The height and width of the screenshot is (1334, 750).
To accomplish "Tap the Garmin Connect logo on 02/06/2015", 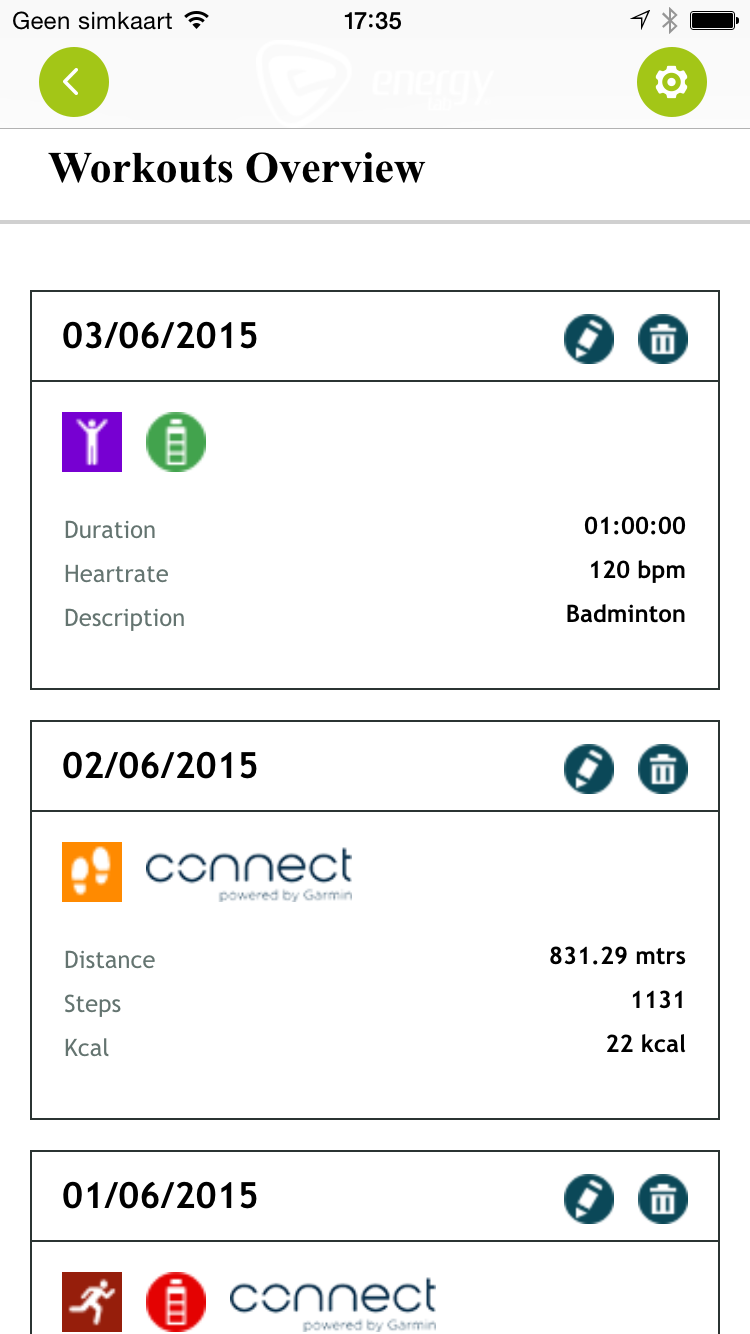I will [249, 873].
